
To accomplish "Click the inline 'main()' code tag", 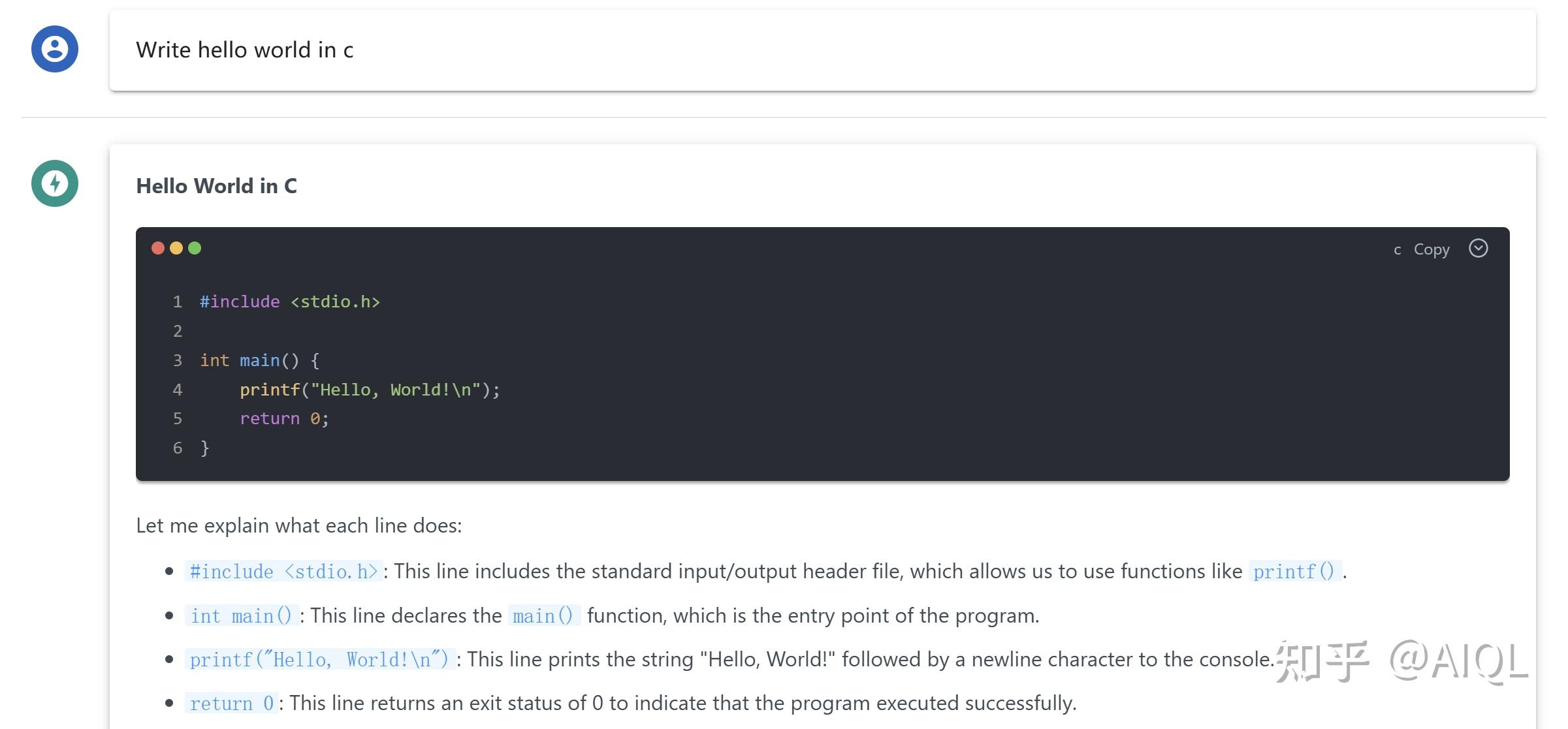I will [x=543, y=615].
